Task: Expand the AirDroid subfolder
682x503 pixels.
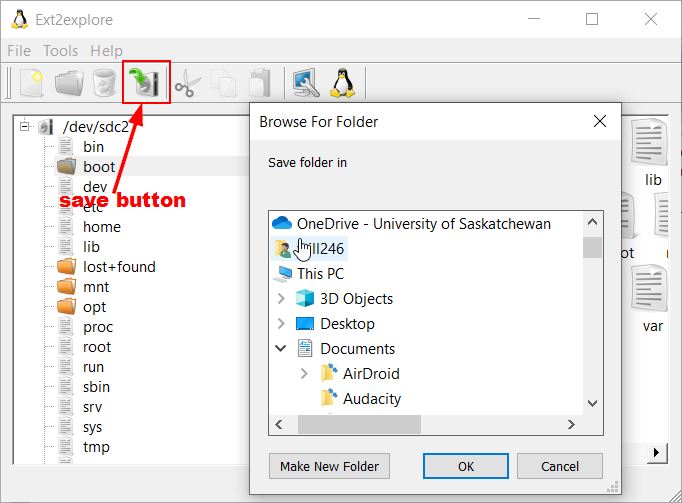Action: tap(304, 373)
